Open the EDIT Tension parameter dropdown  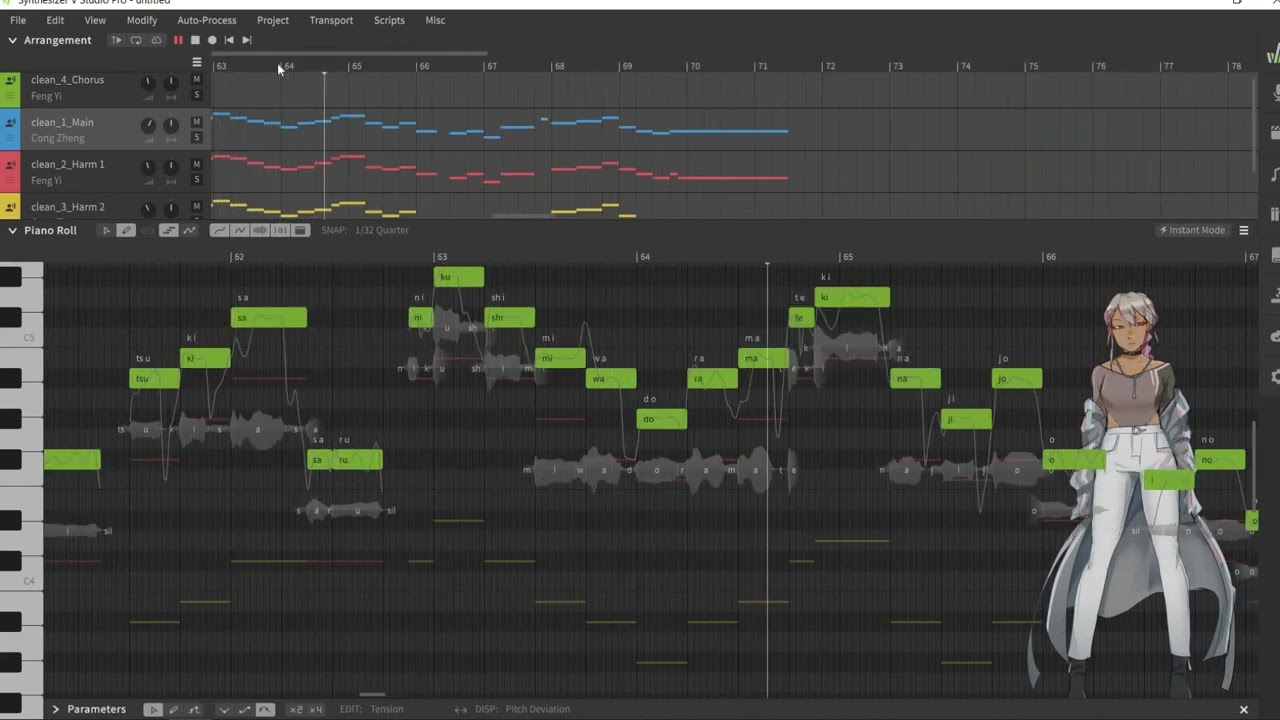(x=371, y=709)
